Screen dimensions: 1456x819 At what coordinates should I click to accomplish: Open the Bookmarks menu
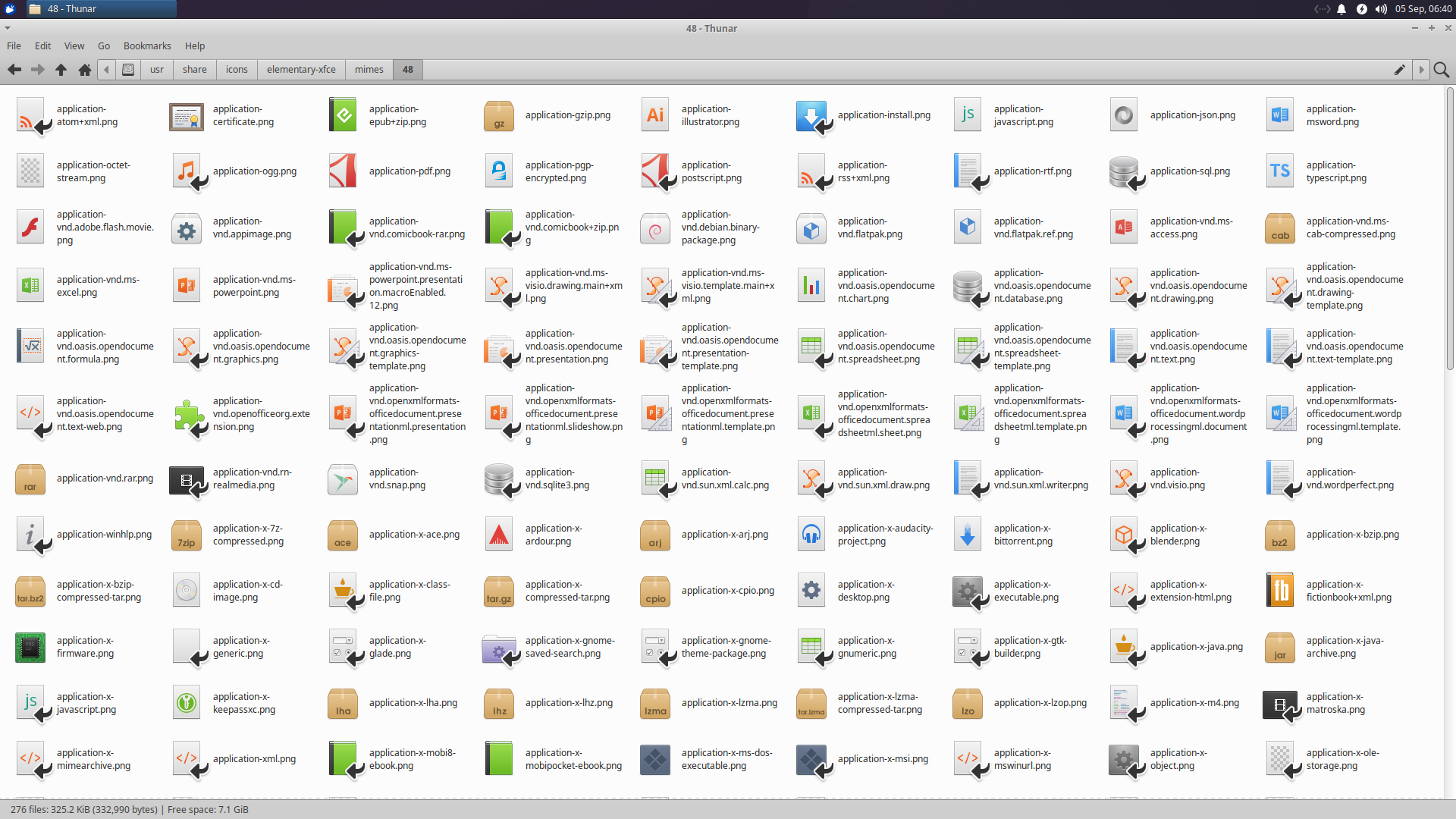(147, 46)
